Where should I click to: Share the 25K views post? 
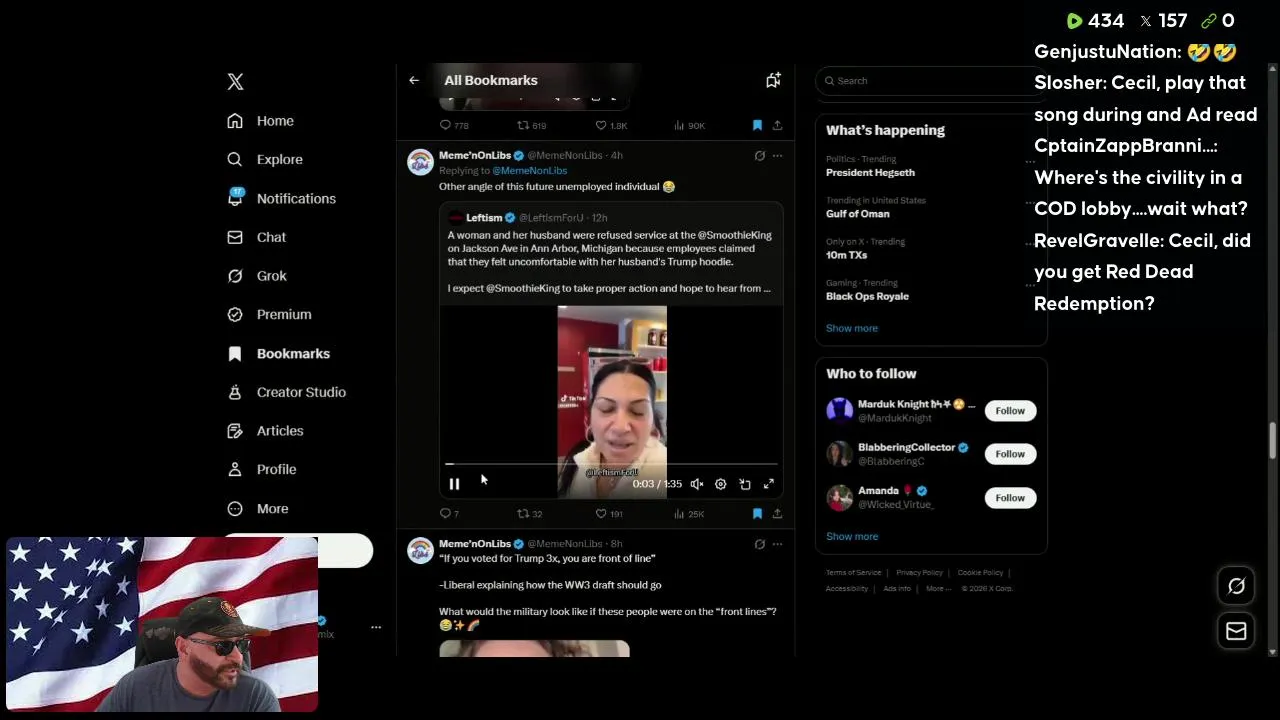pos(777,513)
